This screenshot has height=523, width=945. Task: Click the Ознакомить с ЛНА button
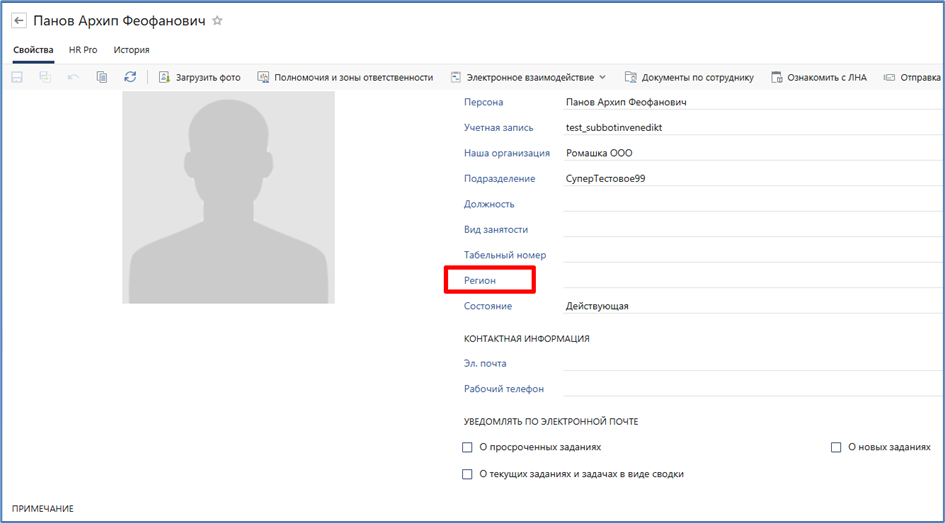819,77
